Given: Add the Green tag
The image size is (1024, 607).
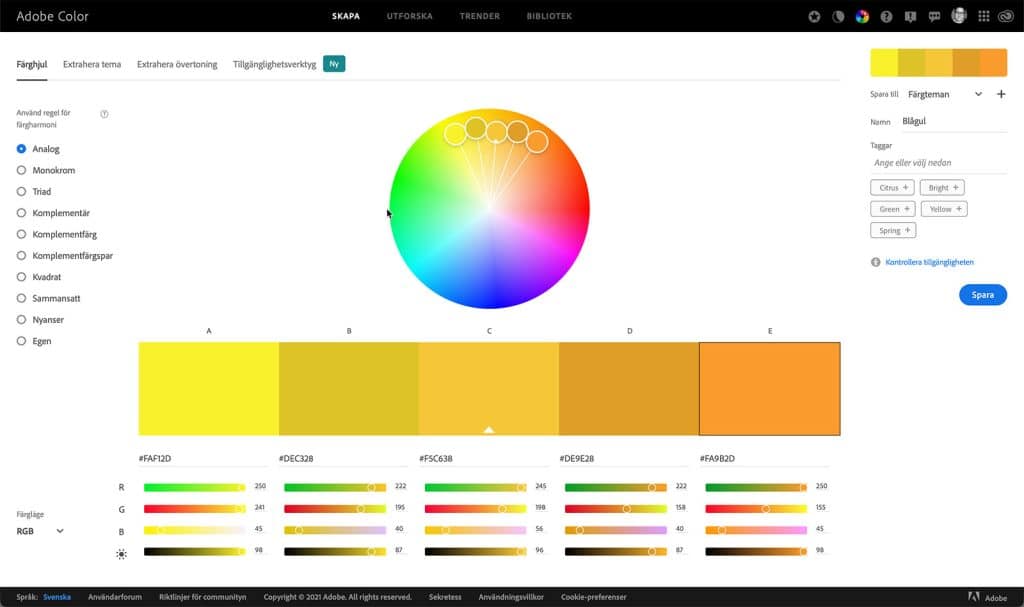Looking at the screenshot, I should tap(893, 209).
